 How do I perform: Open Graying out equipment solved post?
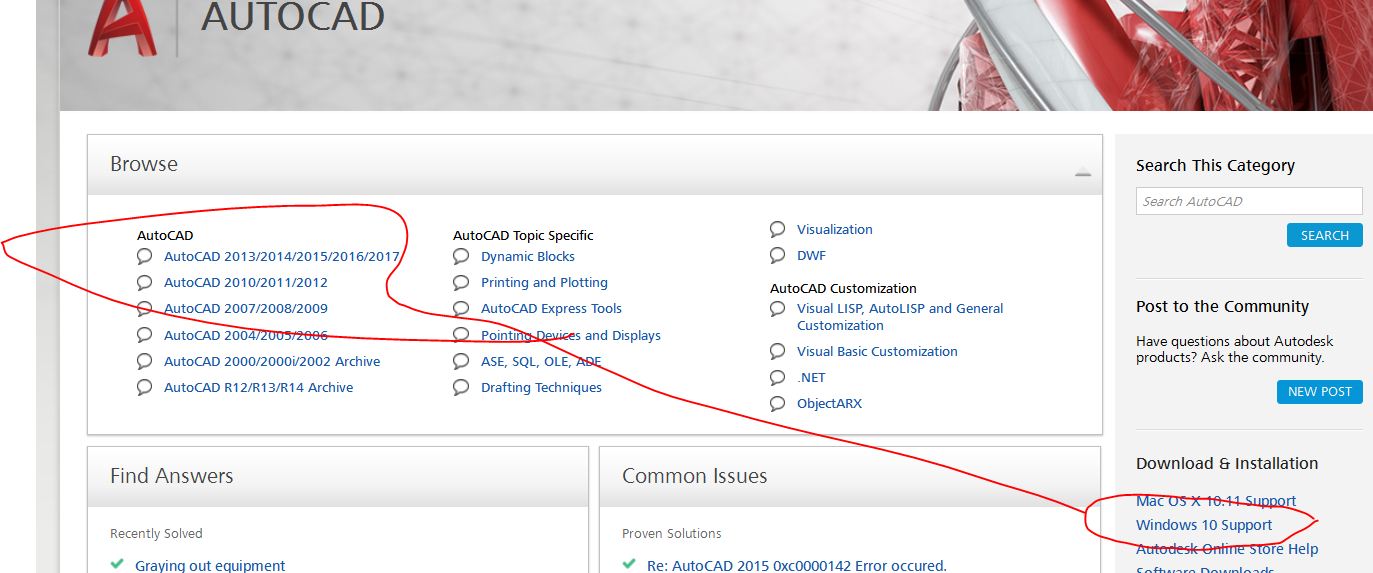[210, 566]
